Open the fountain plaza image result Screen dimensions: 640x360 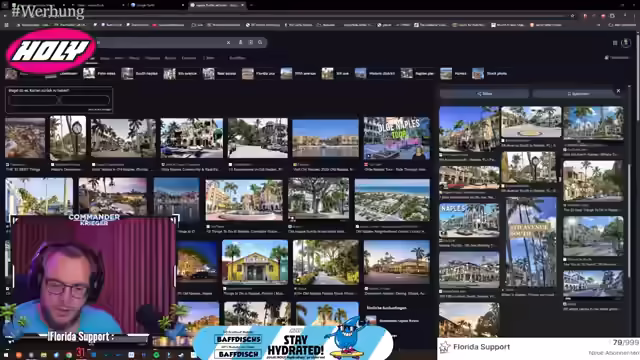tap(244, 200)
